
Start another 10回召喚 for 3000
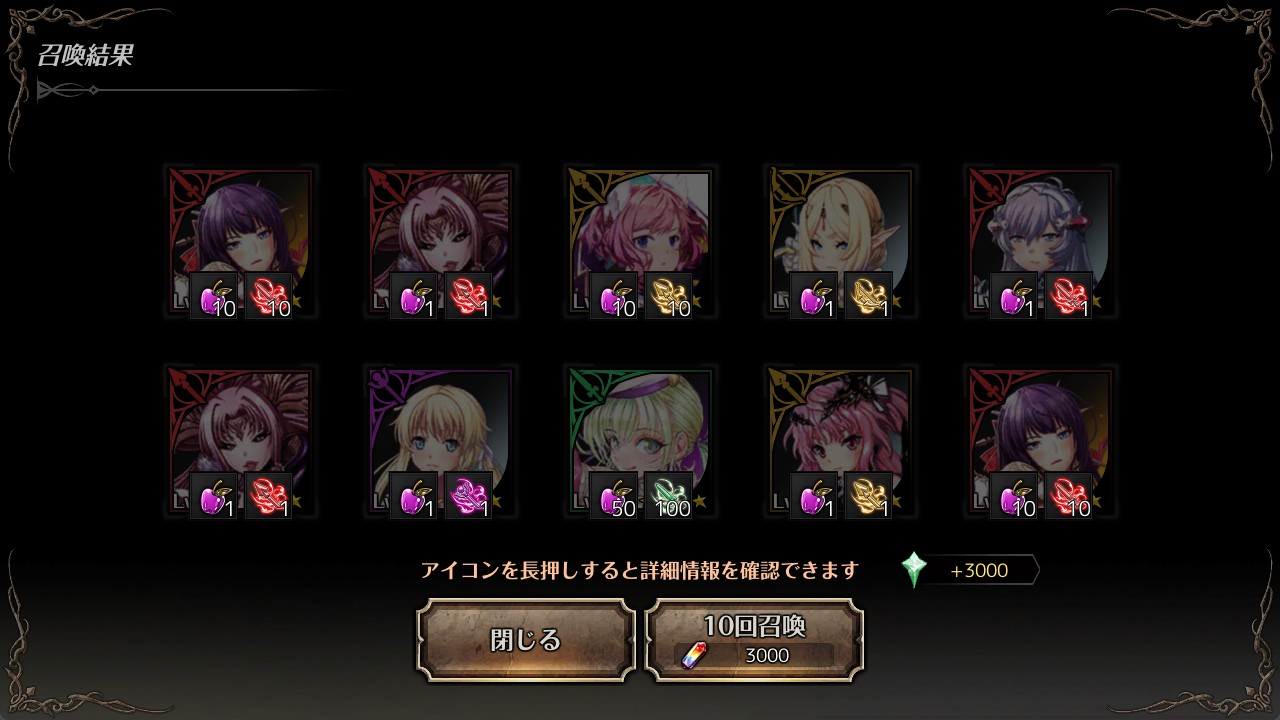755,640
